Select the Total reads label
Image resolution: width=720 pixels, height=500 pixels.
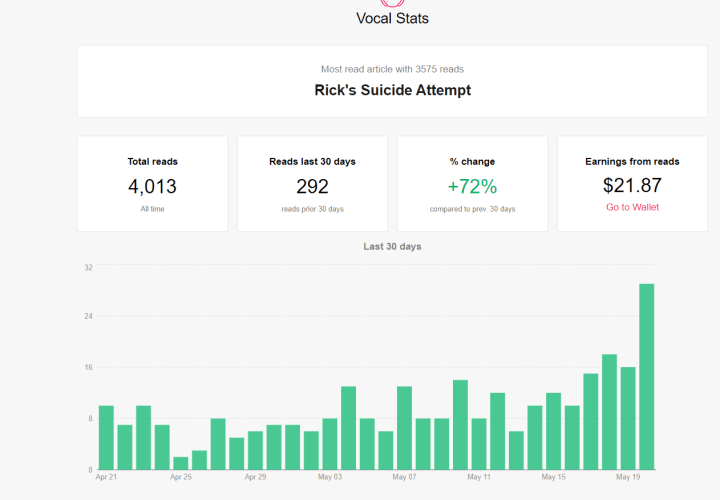point(152,162)
